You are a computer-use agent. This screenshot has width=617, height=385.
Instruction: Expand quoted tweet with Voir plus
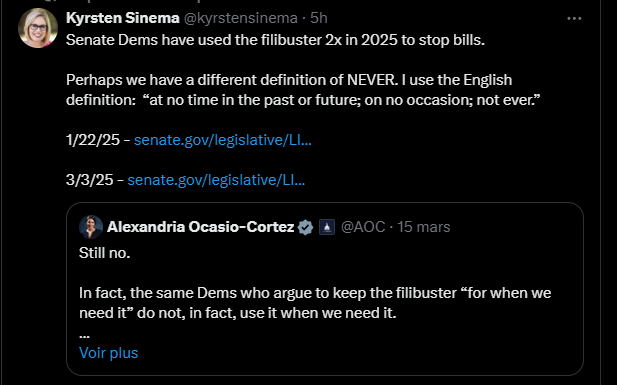click(x=109, y=353)
